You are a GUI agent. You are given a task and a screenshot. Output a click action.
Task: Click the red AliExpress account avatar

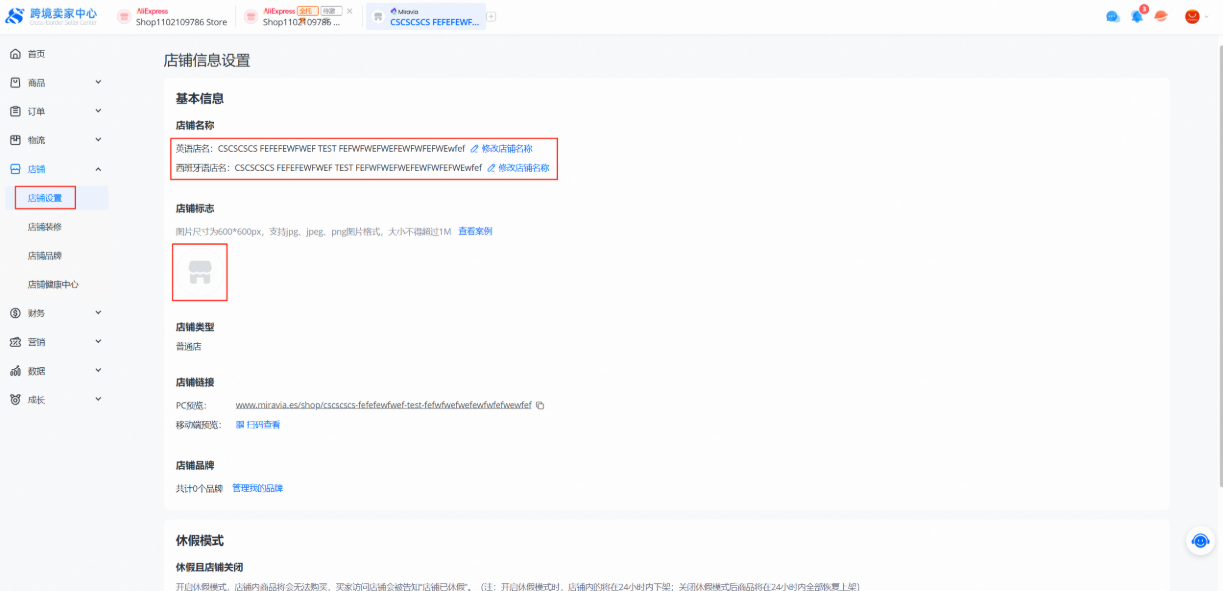tap(1191, 17)
